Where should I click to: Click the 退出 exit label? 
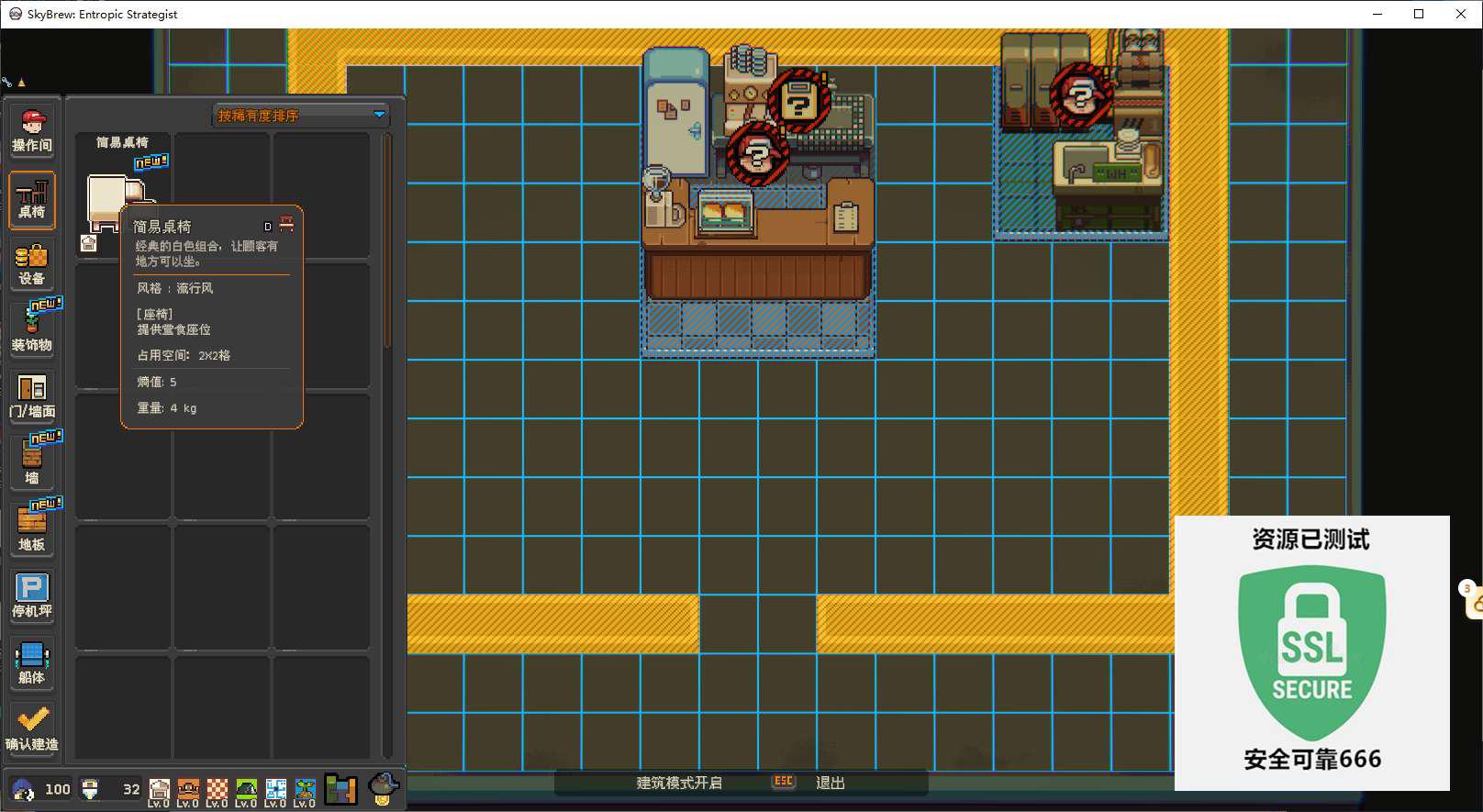point(831,783)
